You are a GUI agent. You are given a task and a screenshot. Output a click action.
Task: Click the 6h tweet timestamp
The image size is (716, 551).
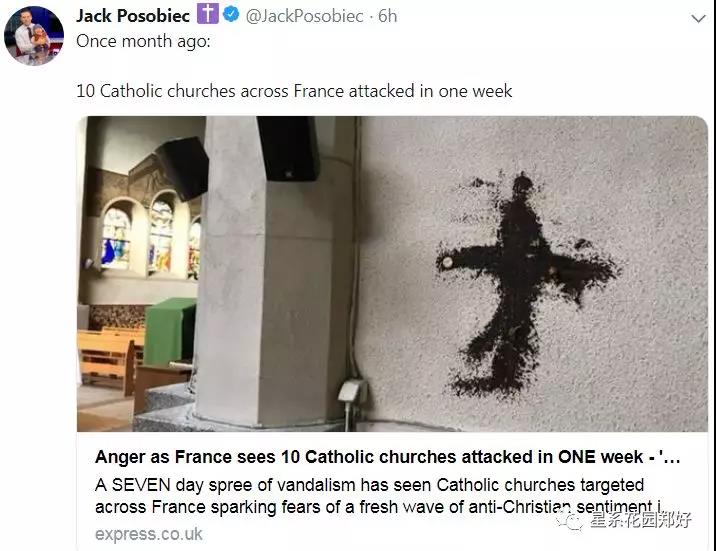(388, 16)
